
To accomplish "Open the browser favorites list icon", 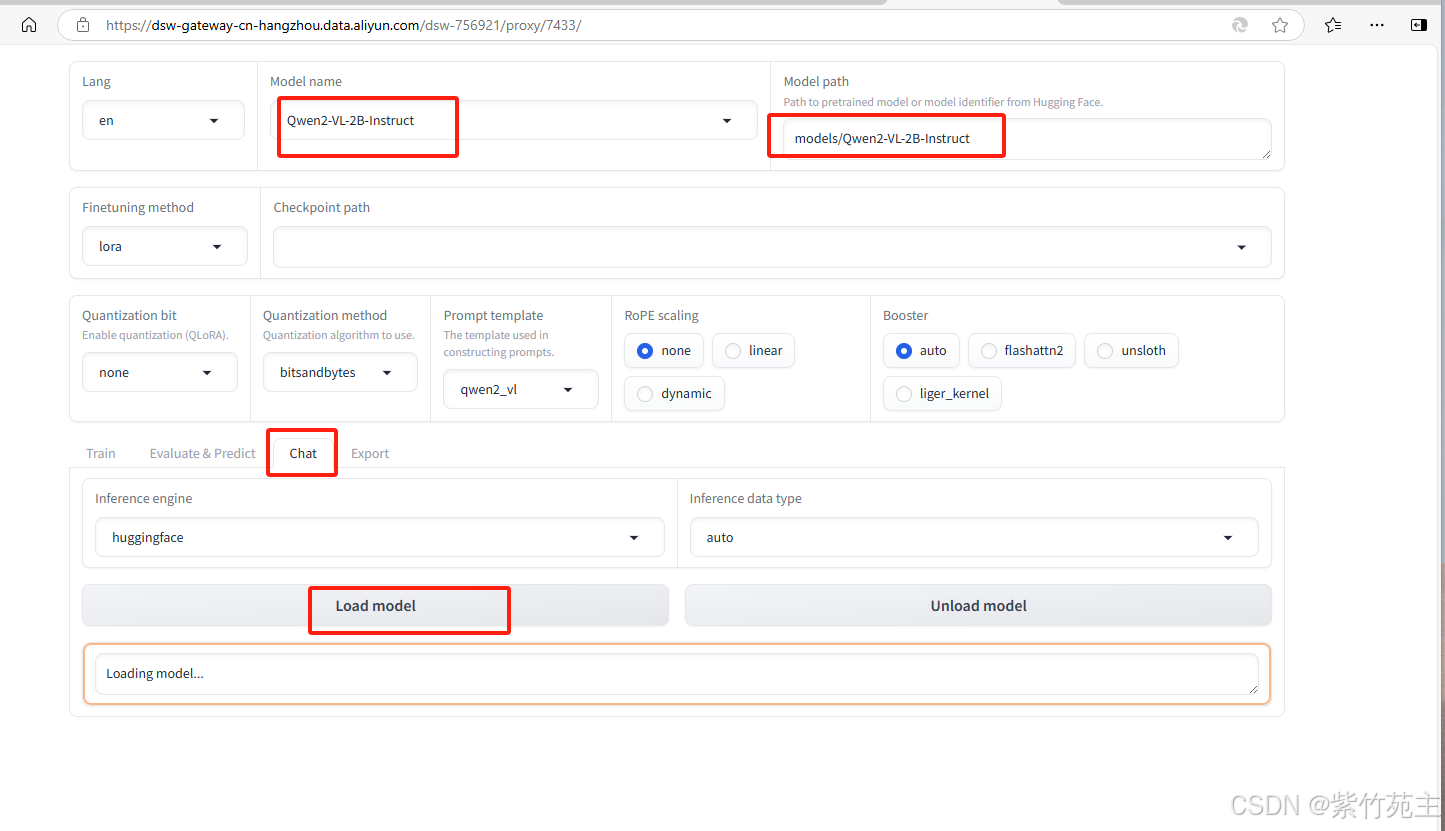I will 1333,25.
